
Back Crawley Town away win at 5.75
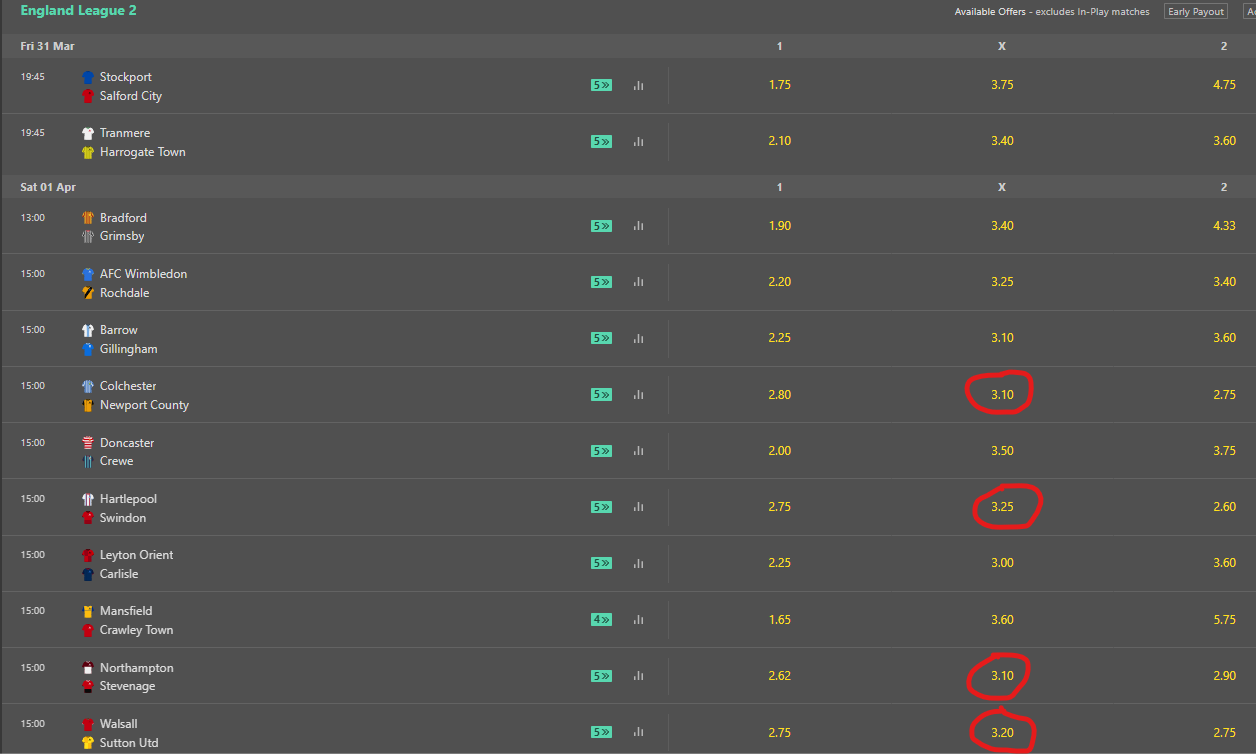pos(1224,620)
